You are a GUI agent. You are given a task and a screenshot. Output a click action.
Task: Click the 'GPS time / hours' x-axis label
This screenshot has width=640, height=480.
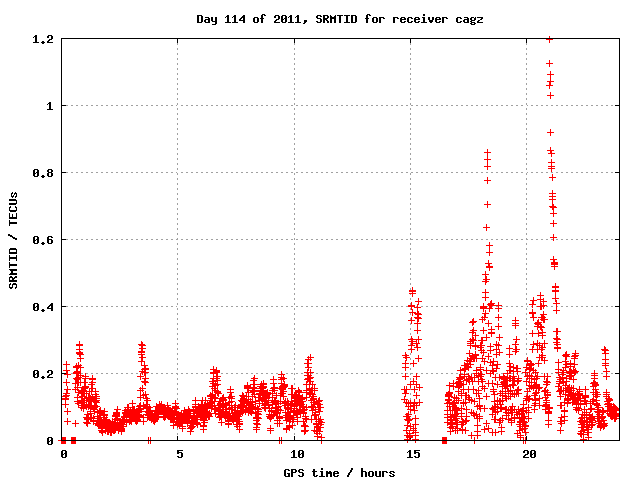pos(339,470)
